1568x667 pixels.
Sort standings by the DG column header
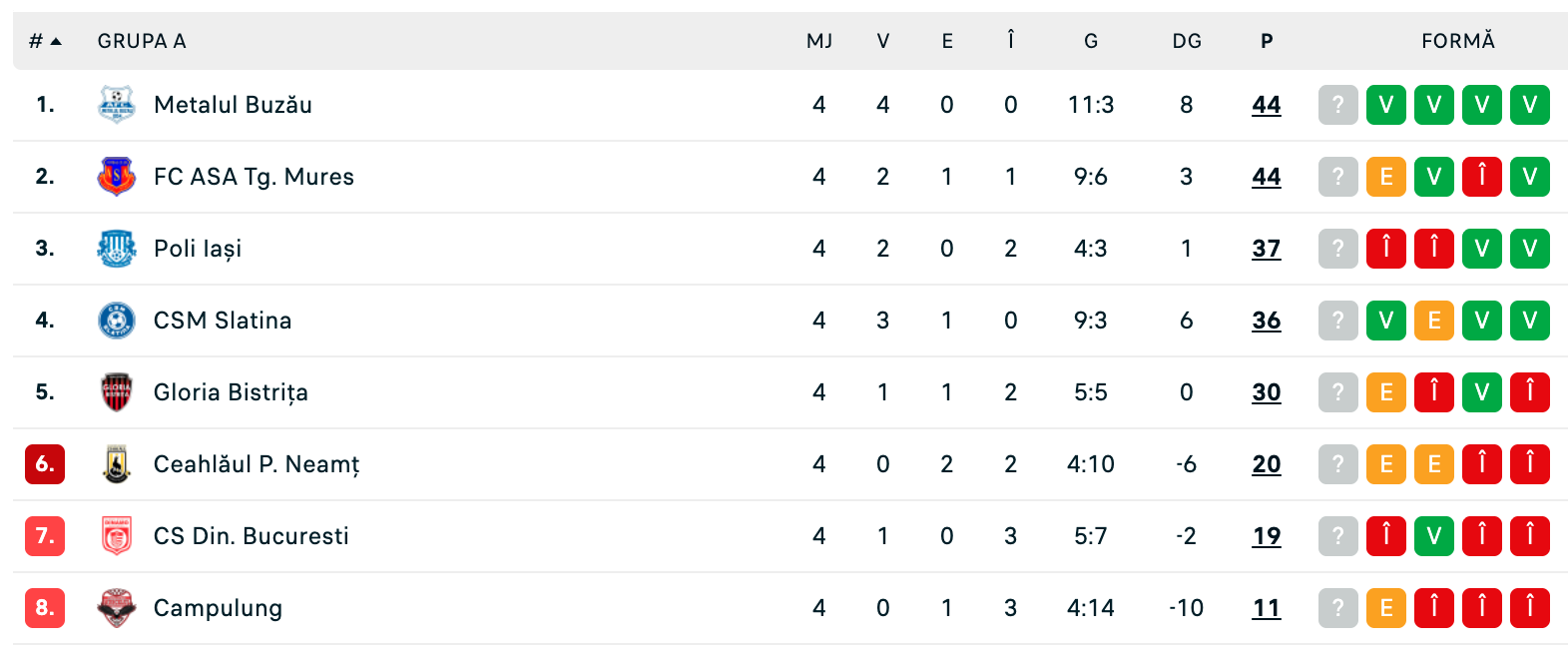point(1187,41)
